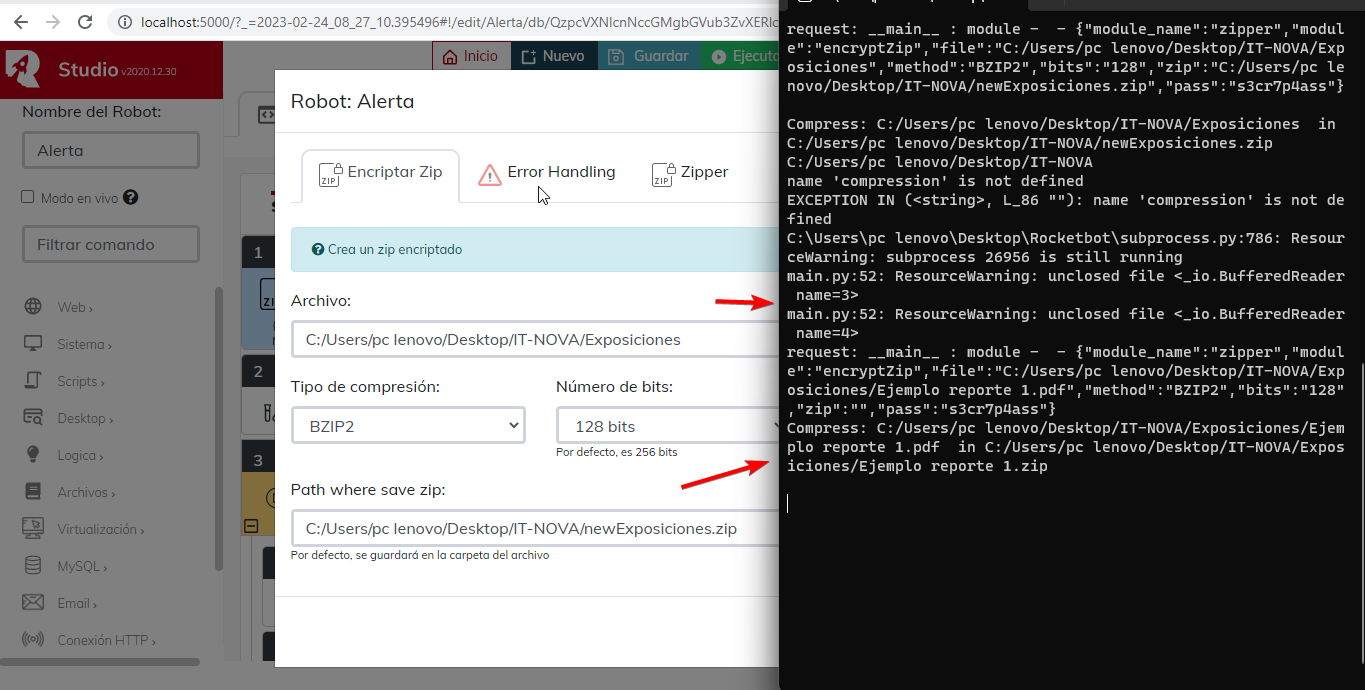Reload the page with browser refresh button
The height and width of the screenshot is (690, 1365).
tap(85, 22)
